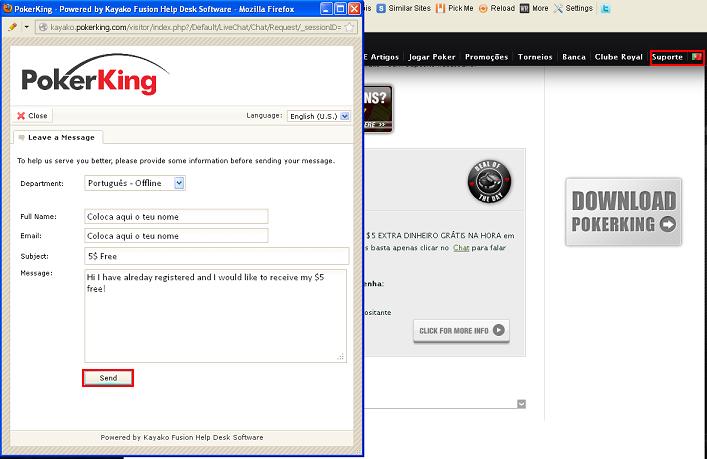The height and width of the screenshot is (459, 707).
Task: Open Settings in the background browser toolbar
Action: click(574, 8)
